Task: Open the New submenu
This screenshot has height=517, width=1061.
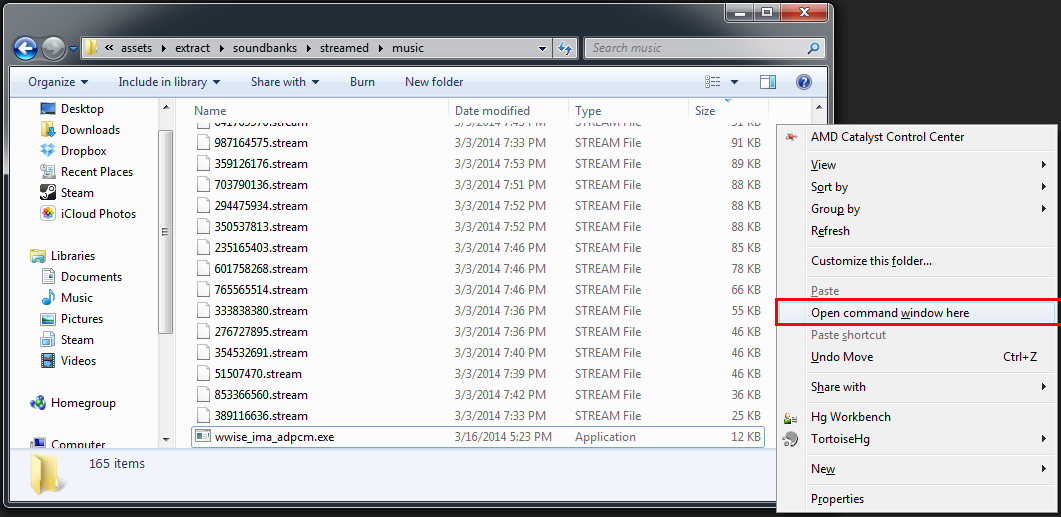Action: tap(916, 469)
